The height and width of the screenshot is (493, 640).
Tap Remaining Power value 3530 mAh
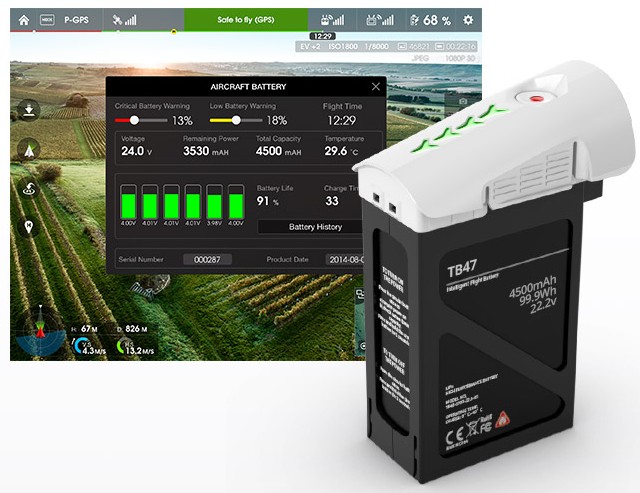(x=206, y=151)
